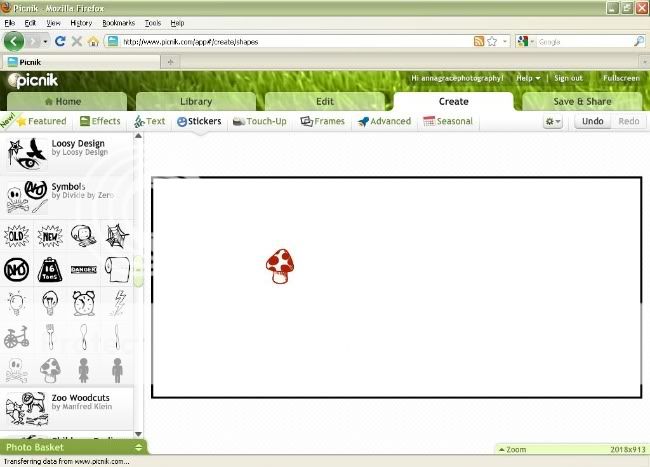Click the Redo button
The height and width of the screenshot is (467, 650).
(x=628, y=121)
